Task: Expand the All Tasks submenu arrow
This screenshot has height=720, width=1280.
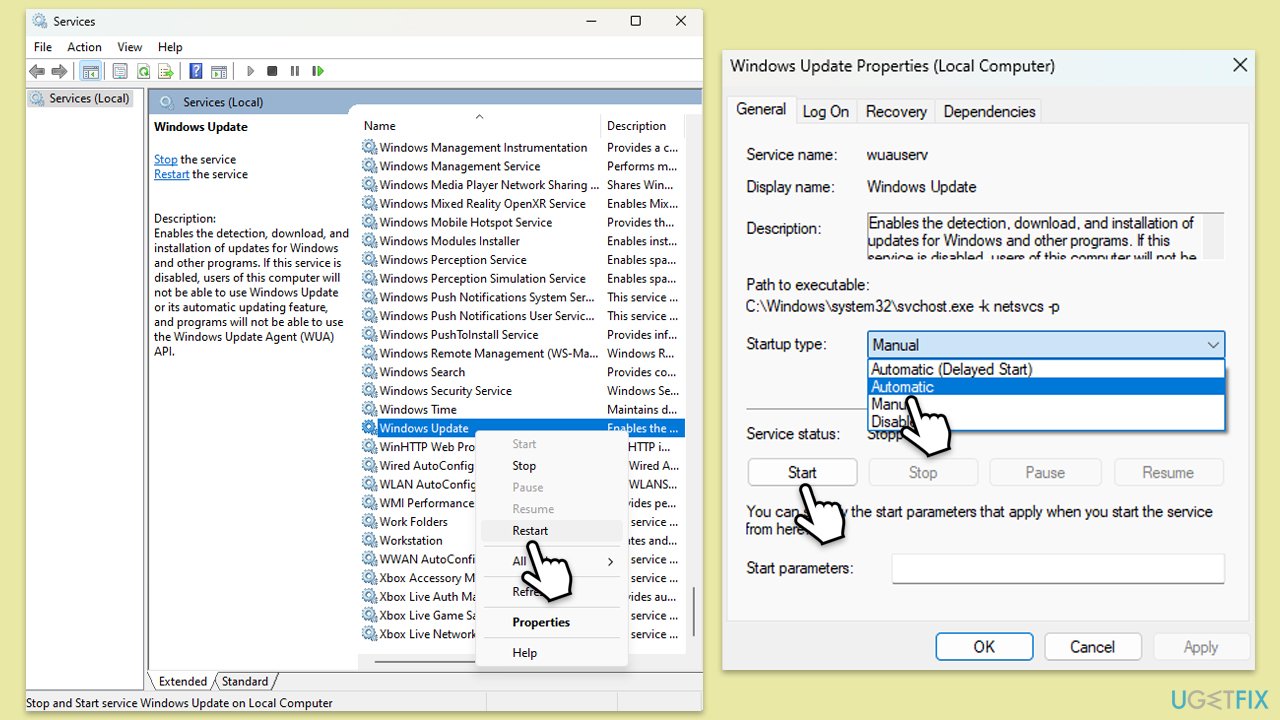Action: (610, 562)
